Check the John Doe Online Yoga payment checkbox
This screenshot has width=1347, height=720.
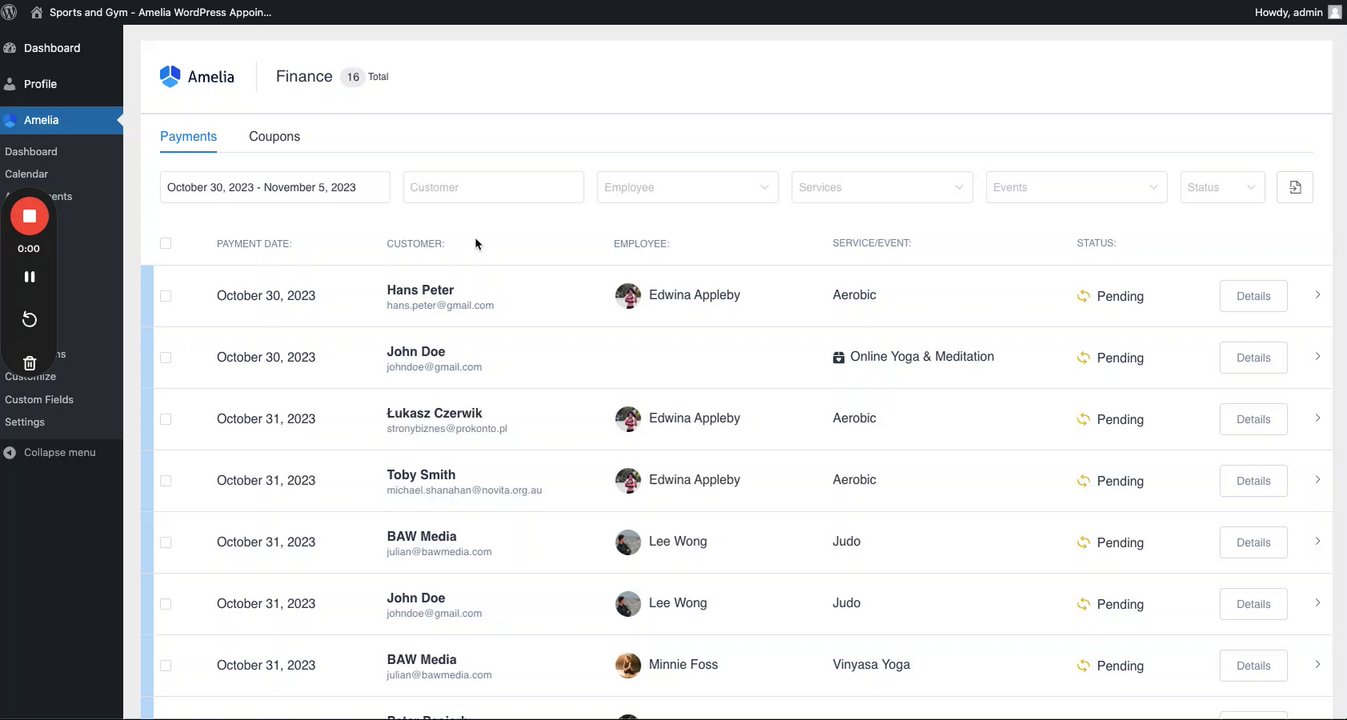(166, 357)
